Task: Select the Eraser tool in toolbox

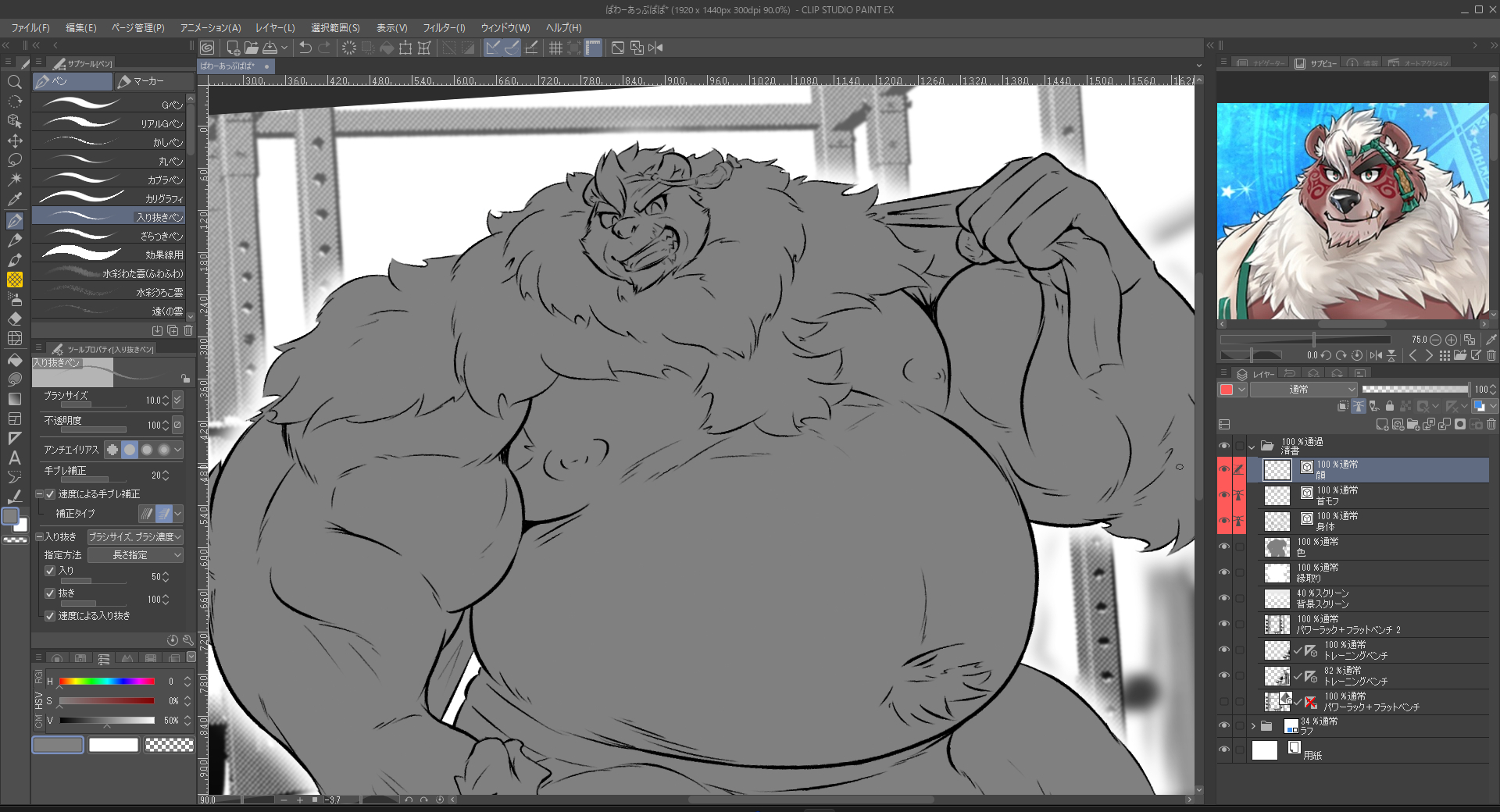Action: pos(14,319)
